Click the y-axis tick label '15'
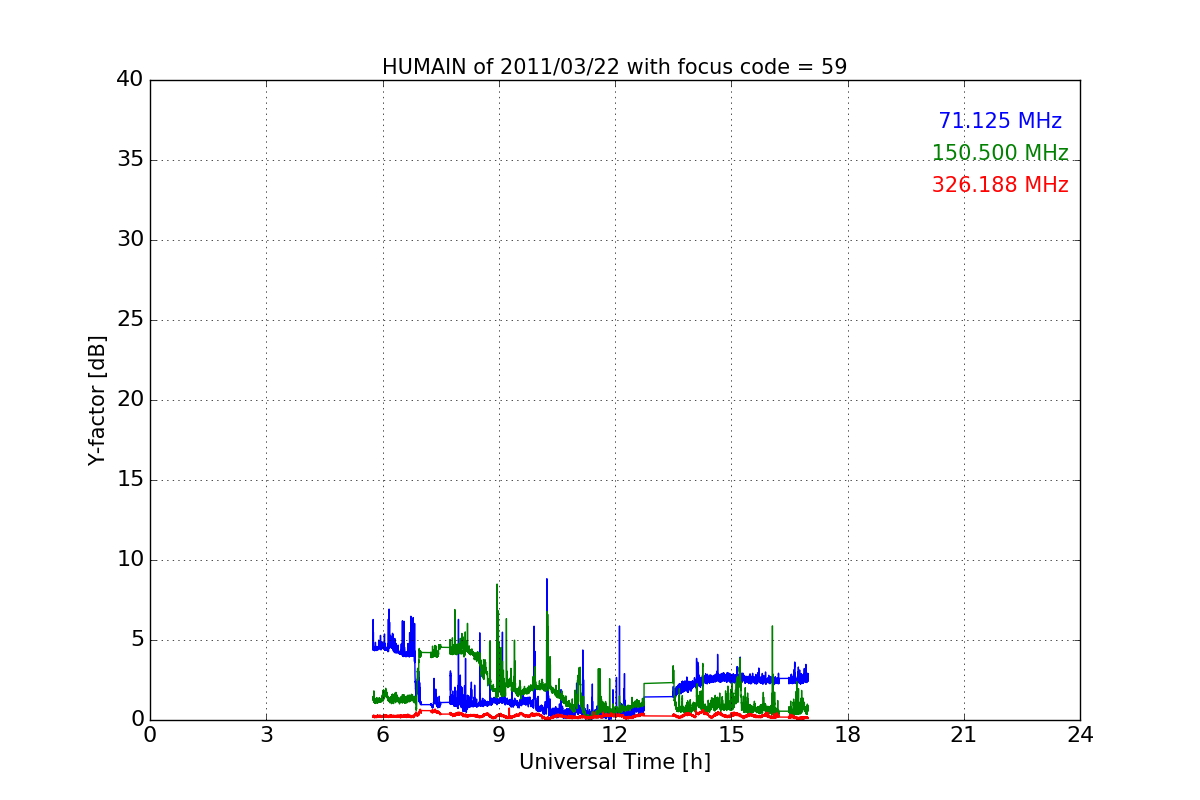 point(130,480)
